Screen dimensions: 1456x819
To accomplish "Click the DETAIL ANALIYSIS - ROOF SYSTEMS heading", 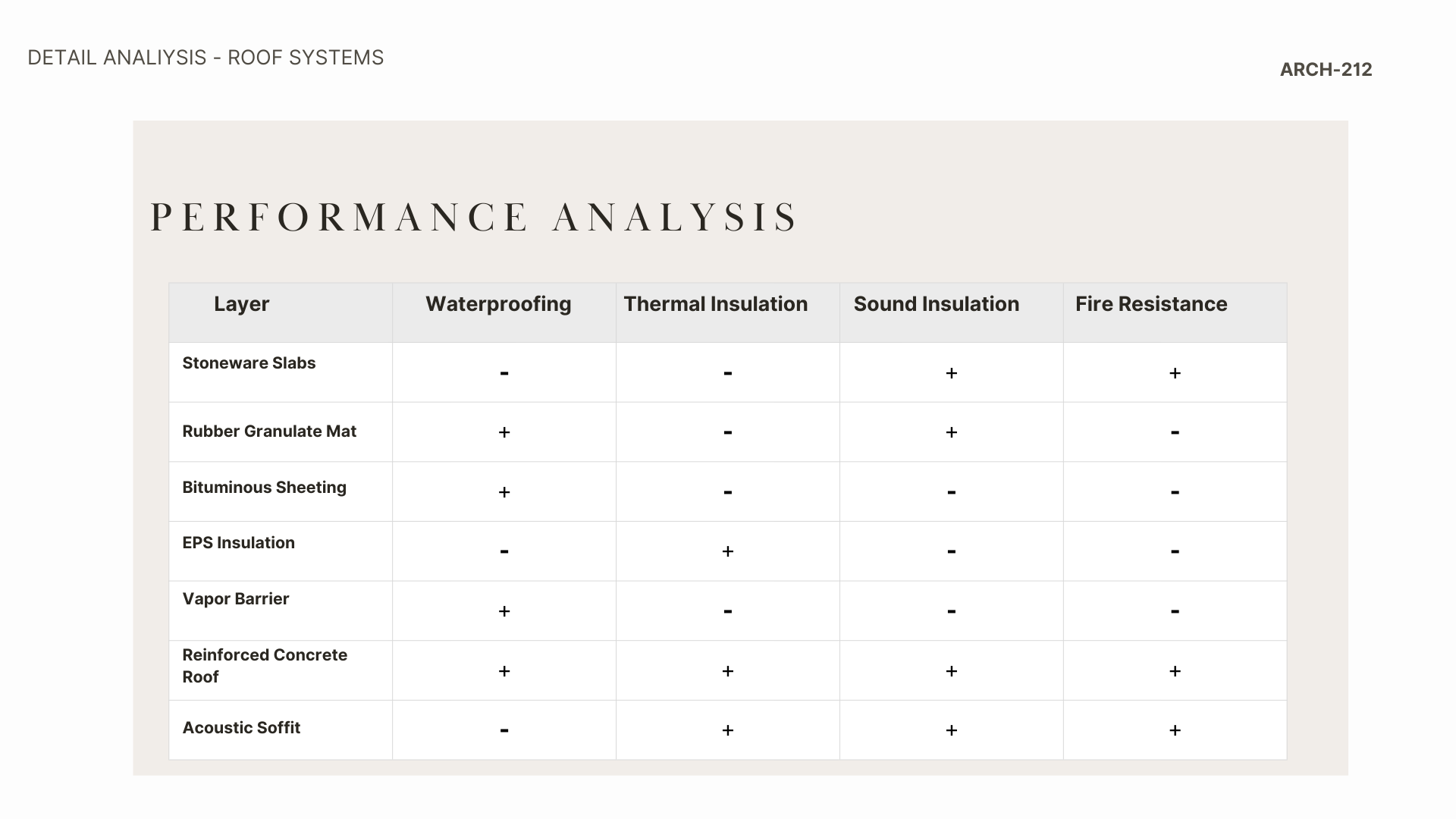I will coord(206,58).
